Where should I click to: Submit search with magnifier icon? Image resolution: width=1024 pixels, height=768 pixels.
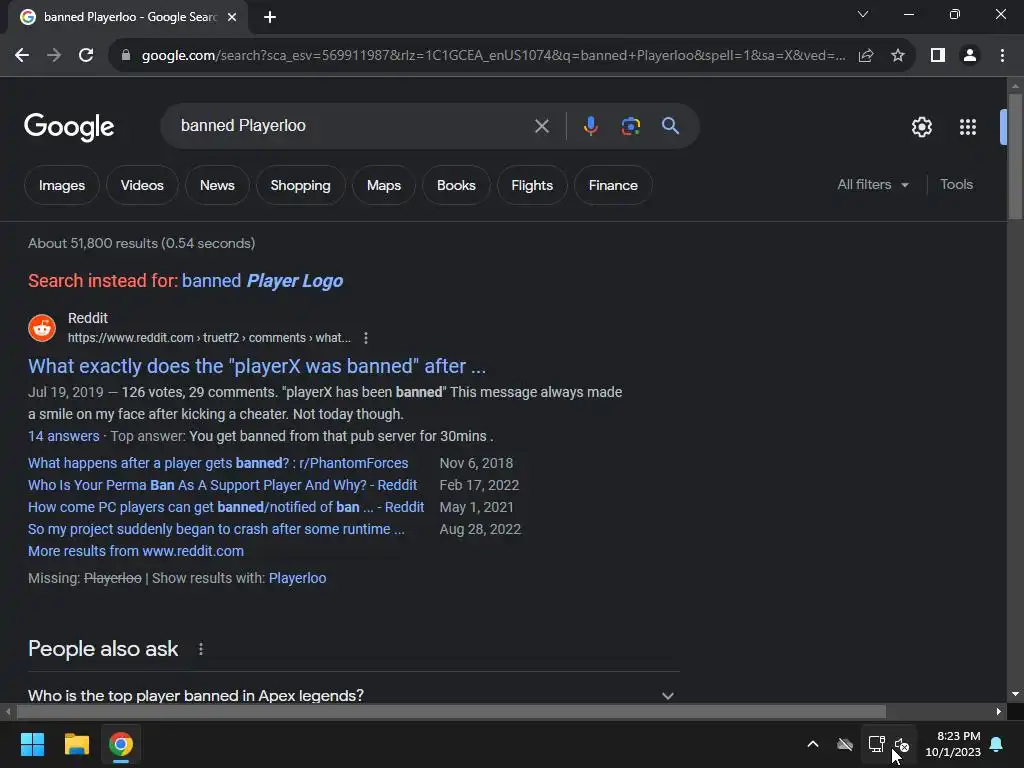(x=670, y=126)
